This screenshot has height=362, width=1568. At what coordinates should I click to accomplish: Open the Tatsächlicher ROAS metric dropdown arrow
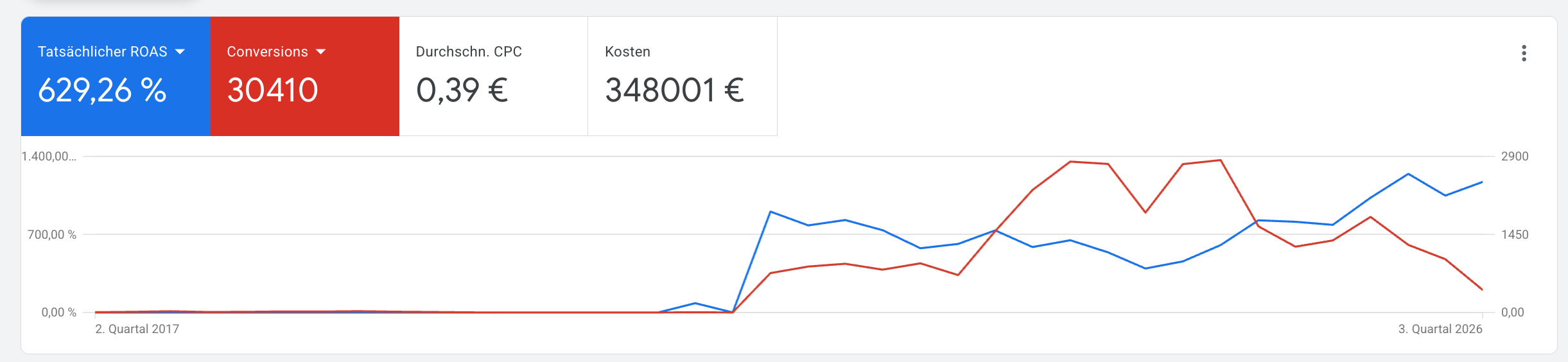pyautogui.click(x=180, y=52)
